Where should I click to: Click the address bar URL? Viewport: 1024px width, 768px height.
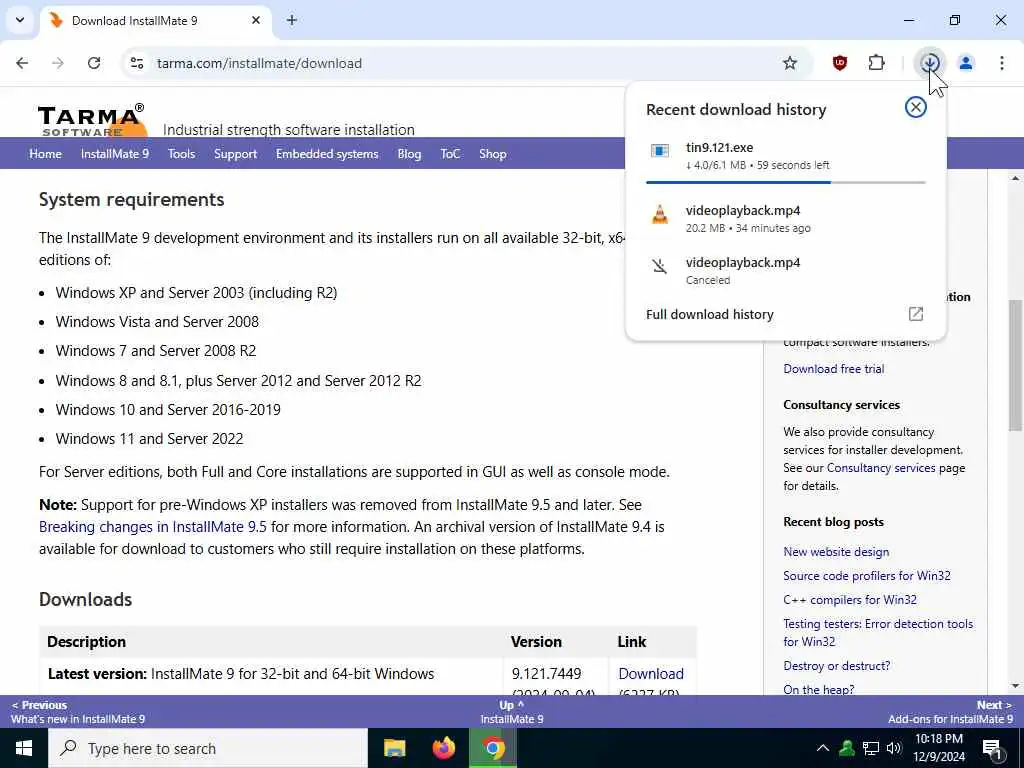259,63
